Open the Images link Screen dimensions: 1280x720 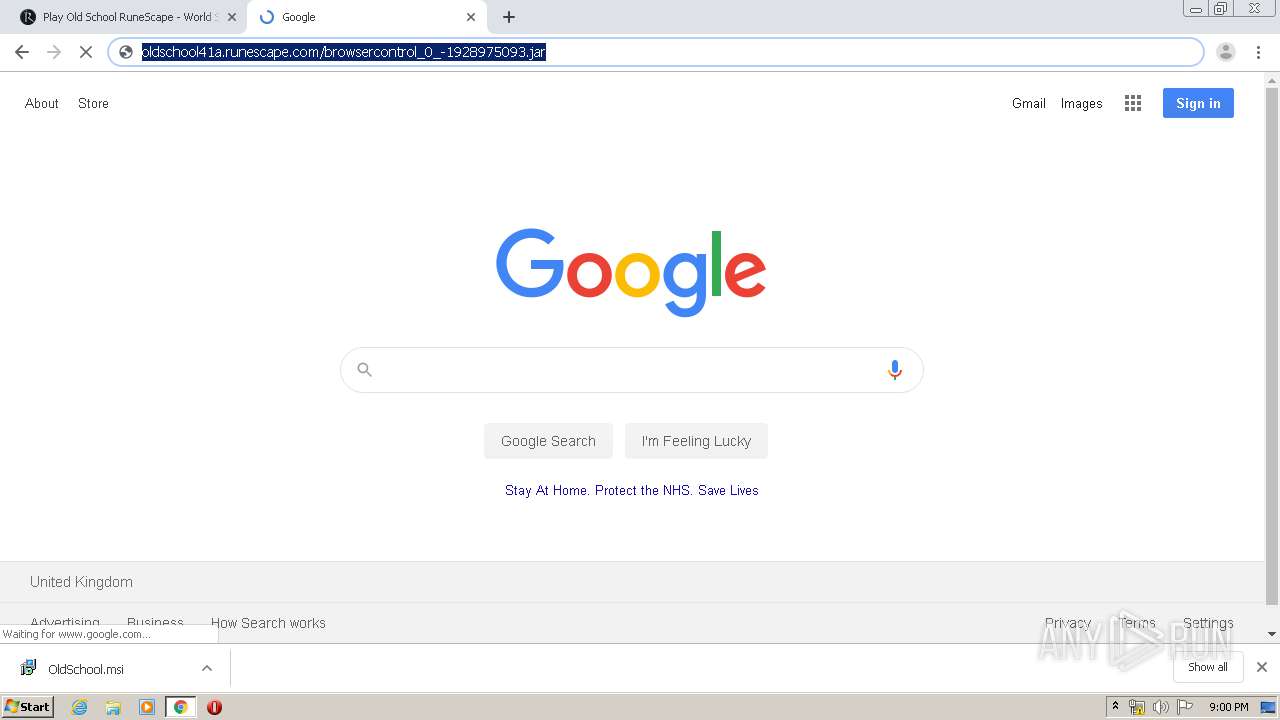[x=1082, y=103]
